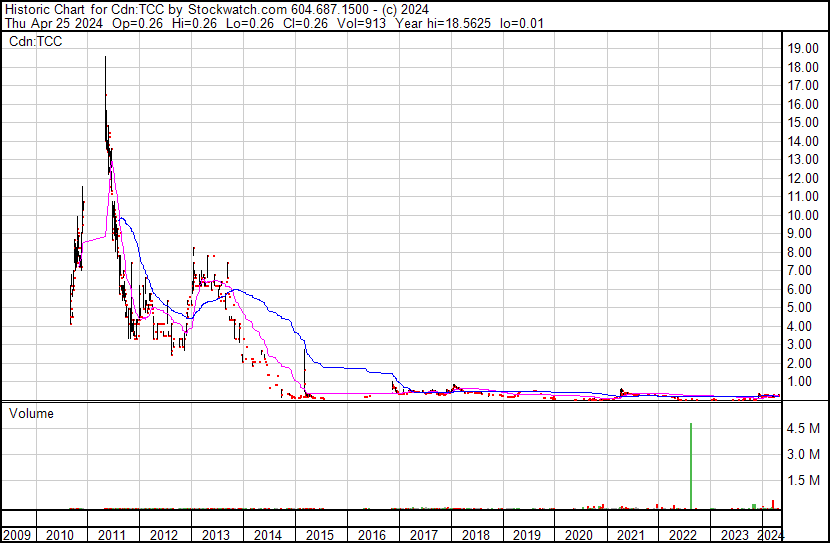This screenshot has height=543, width=830.
Task: Click the 'Thu Apr 25 2024' date text
Action: pos(54,23)
